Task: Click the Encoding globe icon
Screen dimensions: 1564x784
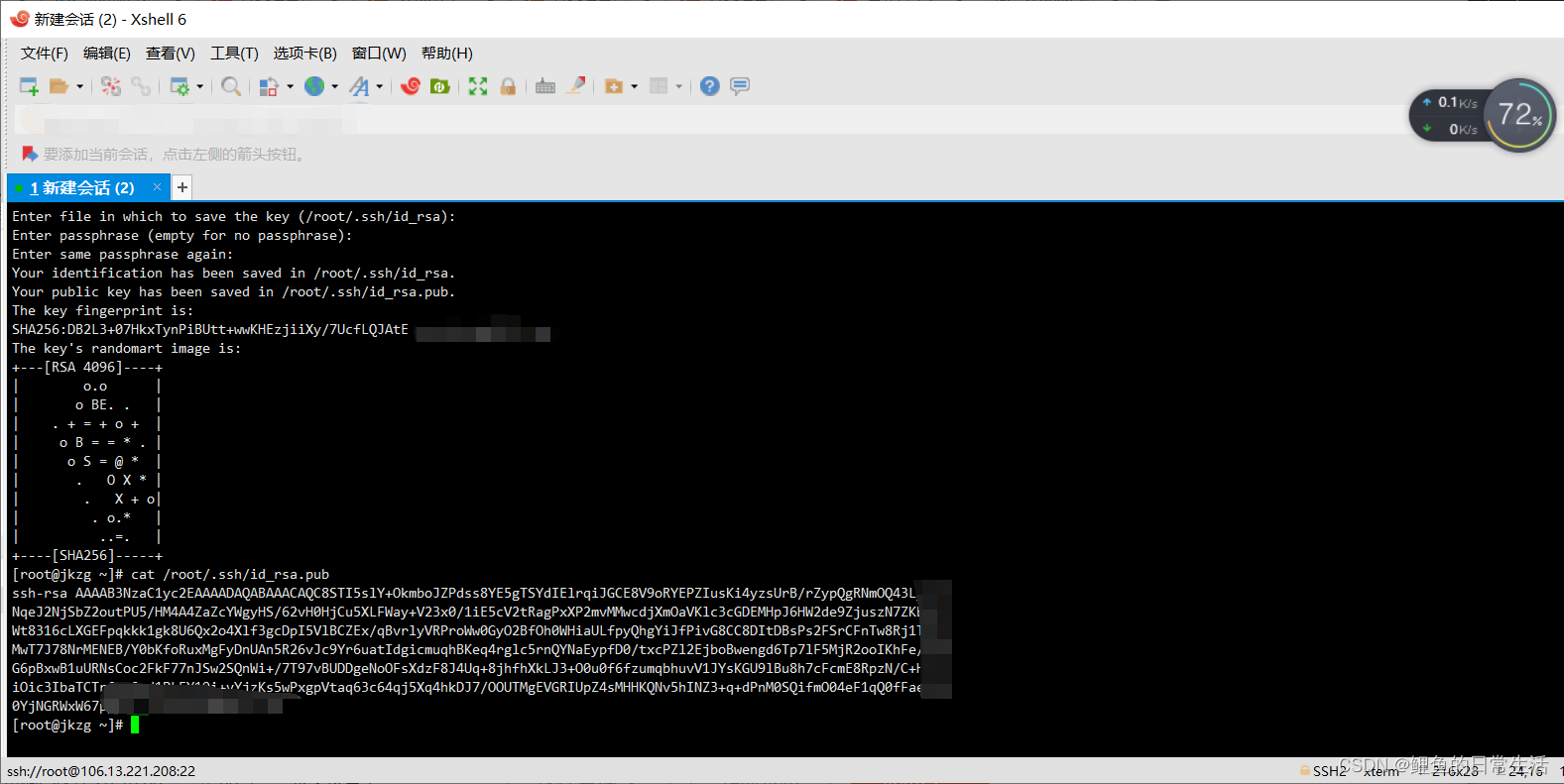Action: (x=314, y=86)
